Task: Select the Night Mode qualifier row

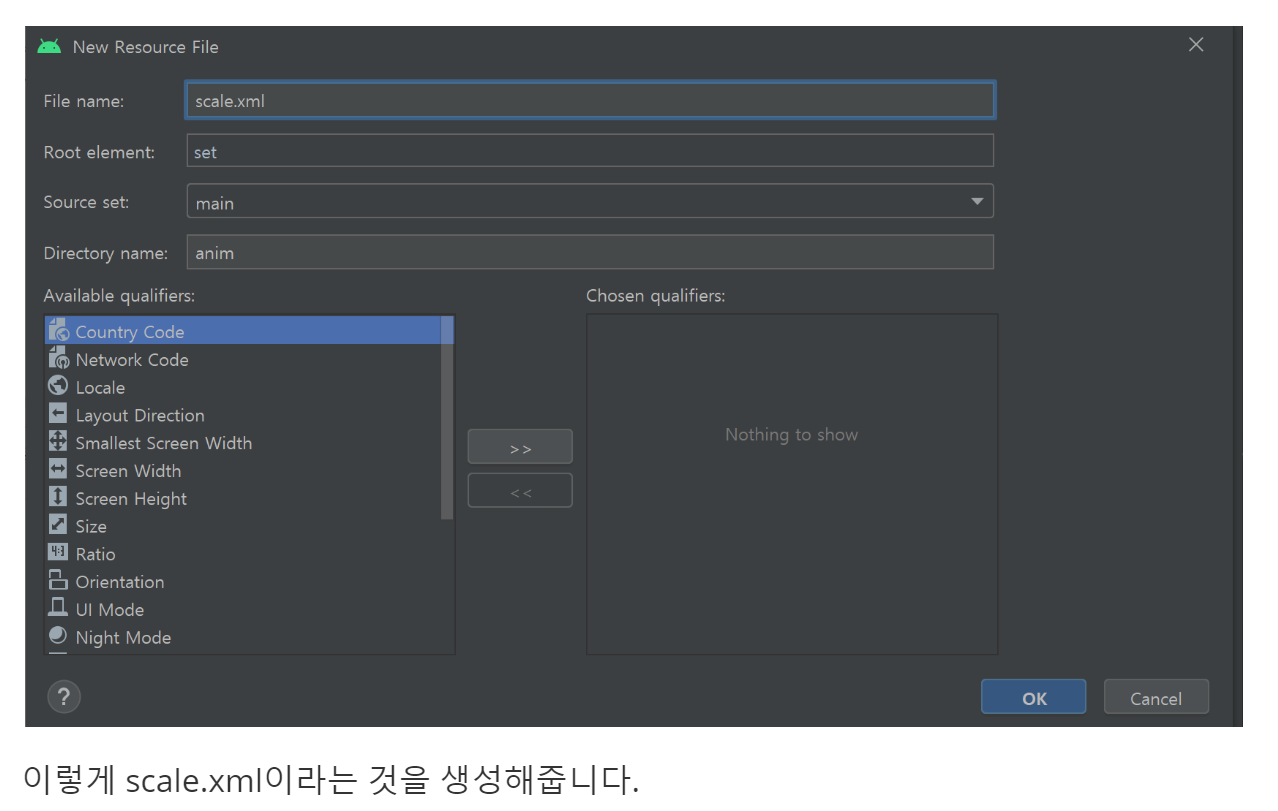Action: point(243,637)
